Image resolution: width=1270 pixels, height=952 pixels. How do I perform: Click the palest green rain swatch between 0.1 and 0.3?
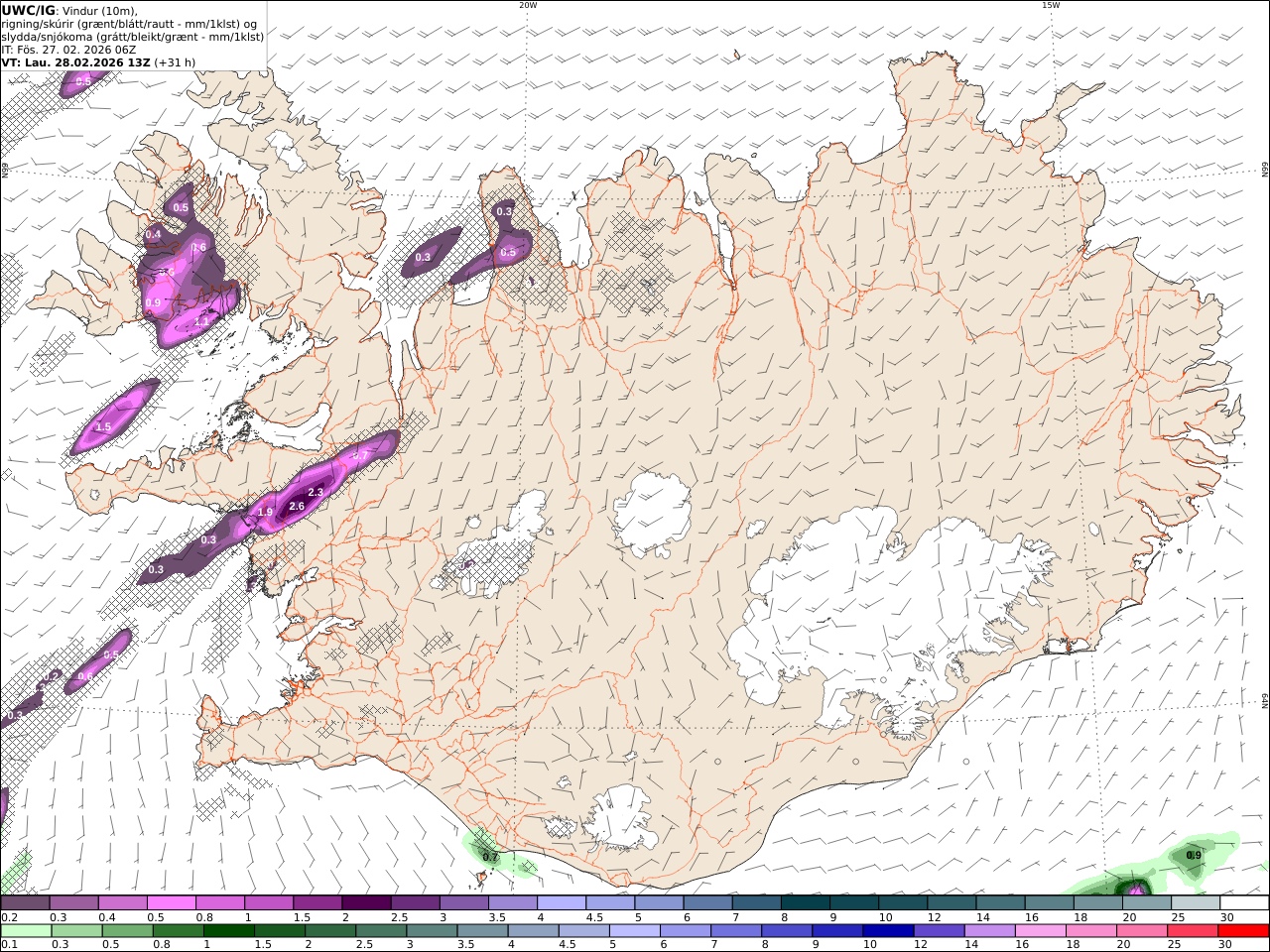(x=26, y=931)
